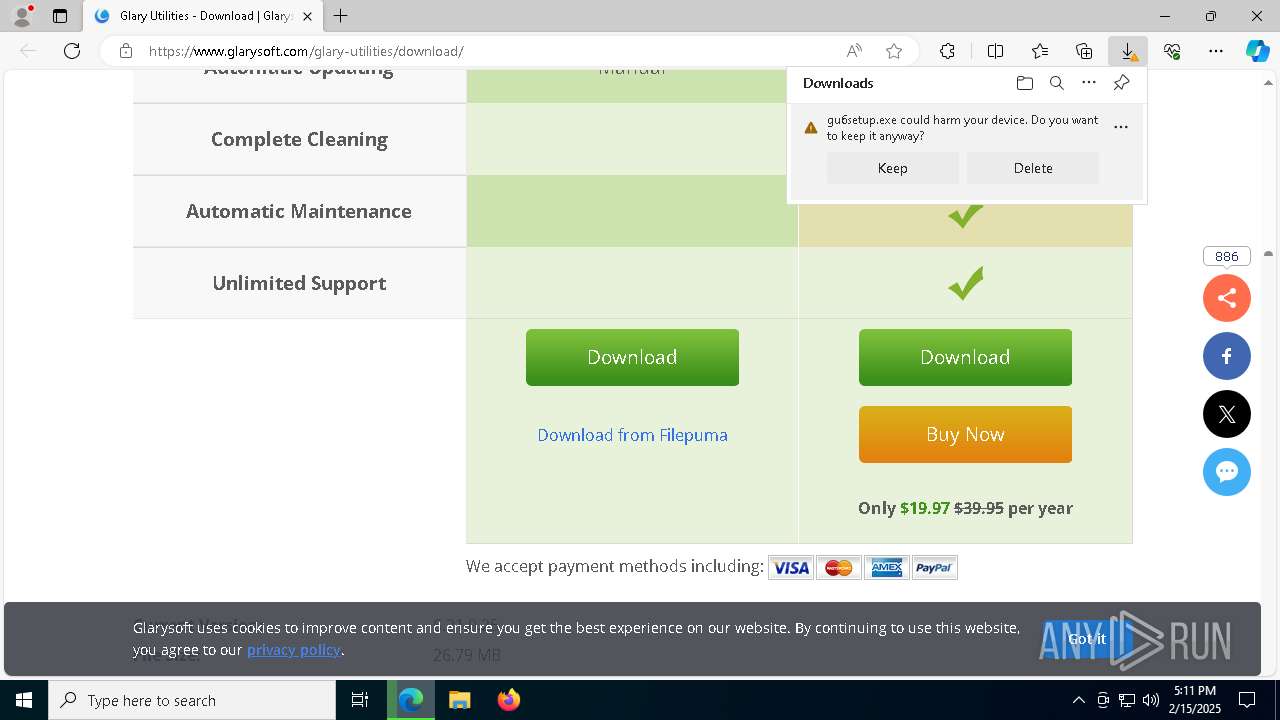View site information lock icon

(x=125, y=51)
